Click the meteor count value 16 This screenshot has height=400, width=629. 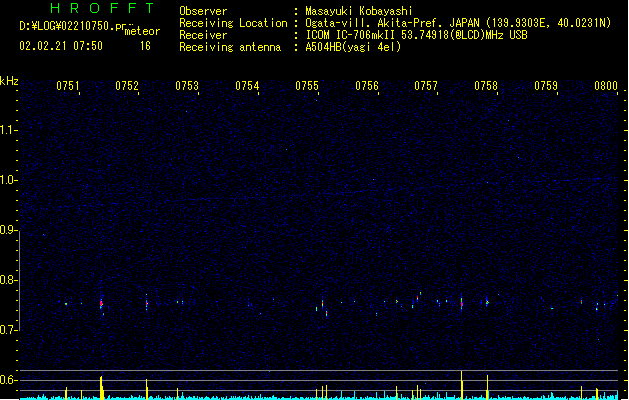[145, 46]
